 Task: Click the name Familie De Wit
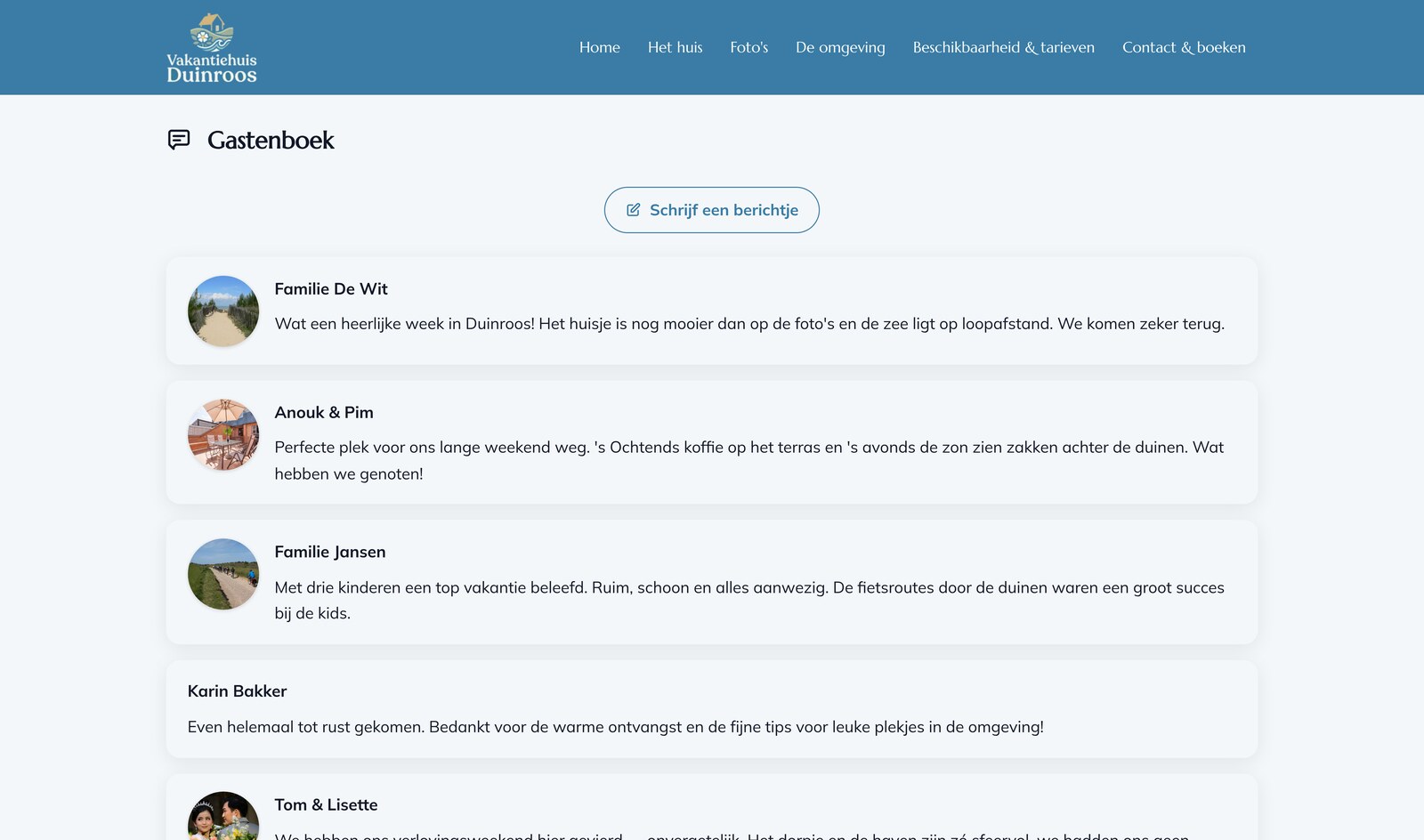pos(331,288)
